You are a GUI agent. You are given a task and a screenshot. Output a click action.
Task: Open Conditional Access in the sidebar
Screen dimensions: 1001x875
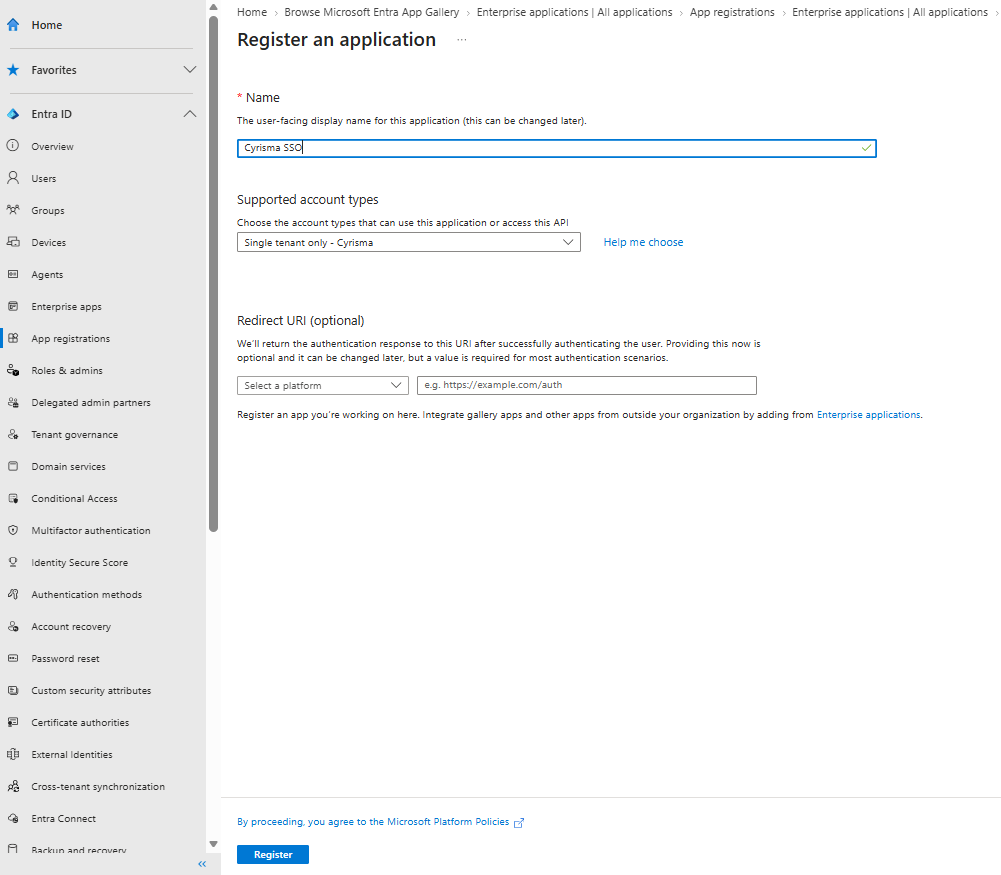click(74, 498)
